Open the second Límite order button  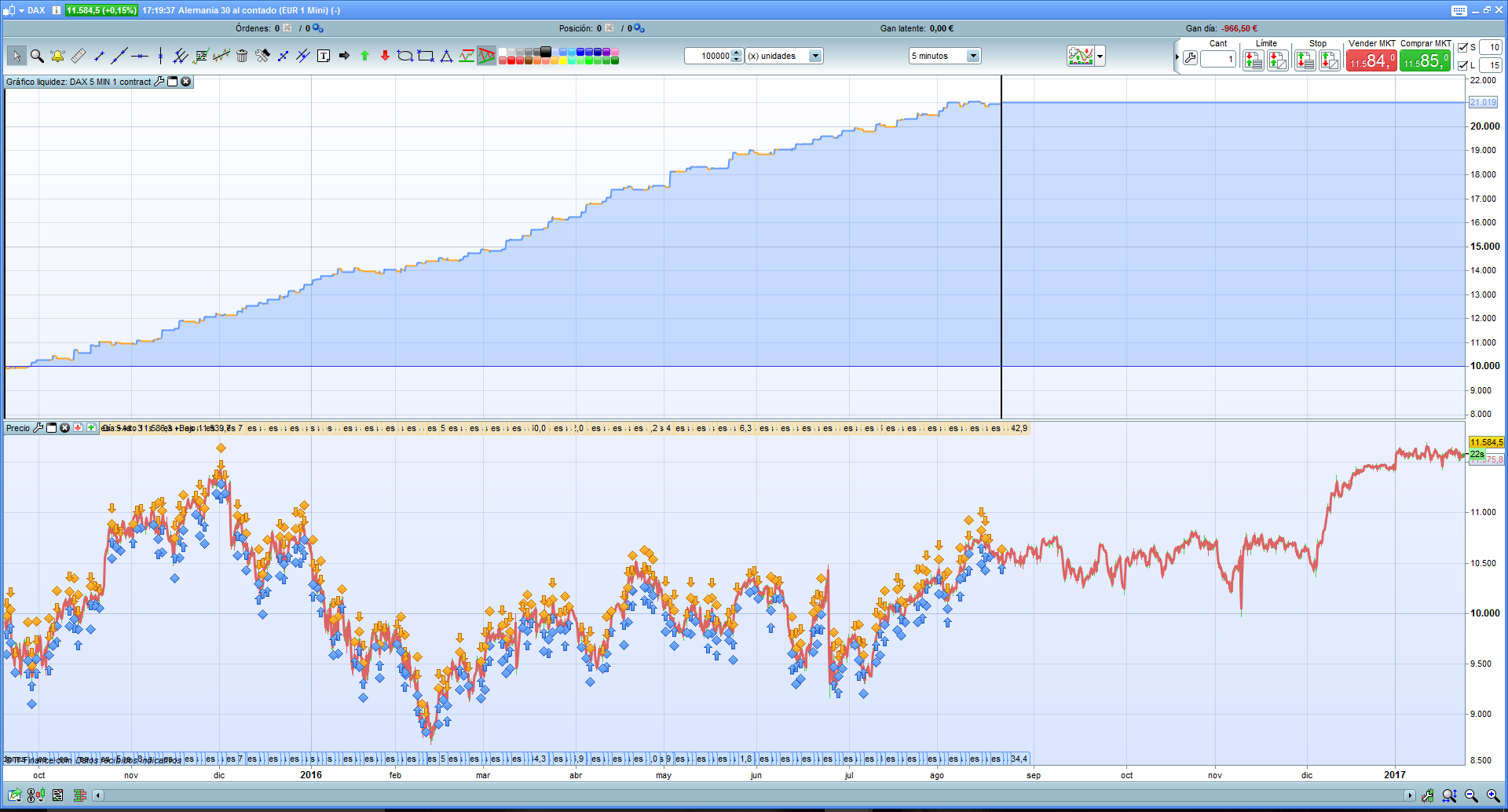tap(1278, 60)
